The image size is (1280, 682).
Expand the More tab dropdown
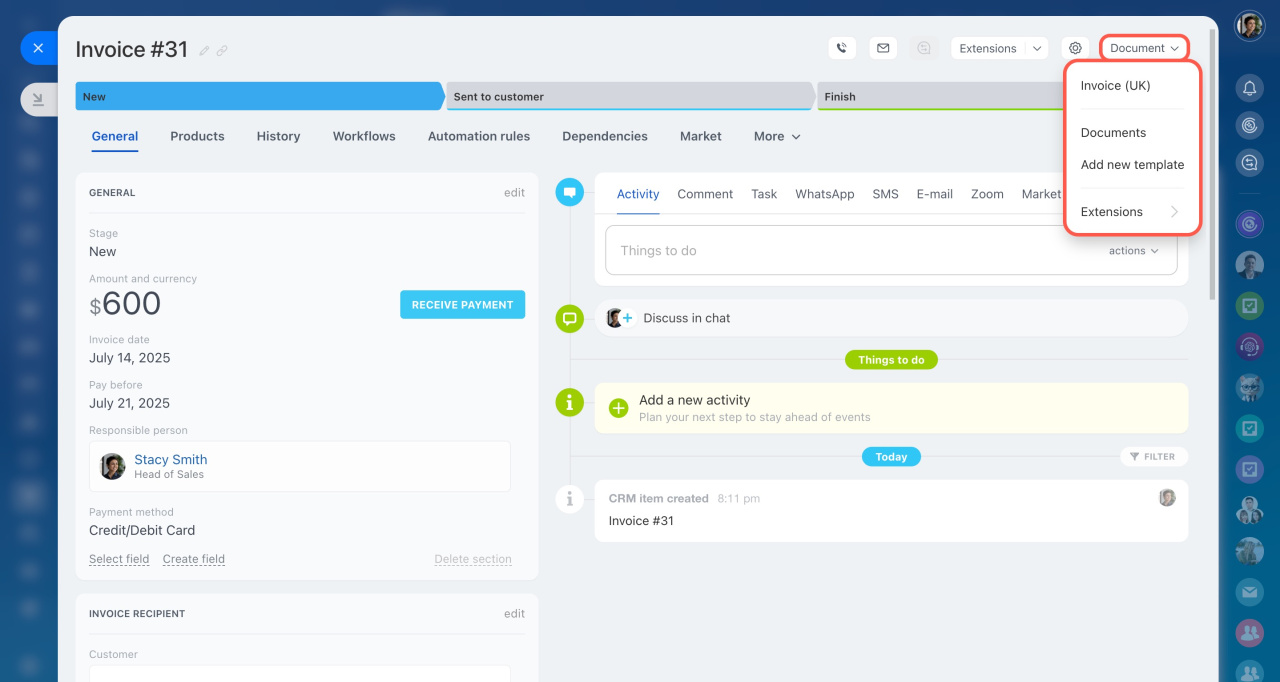[x=777, y=136]
